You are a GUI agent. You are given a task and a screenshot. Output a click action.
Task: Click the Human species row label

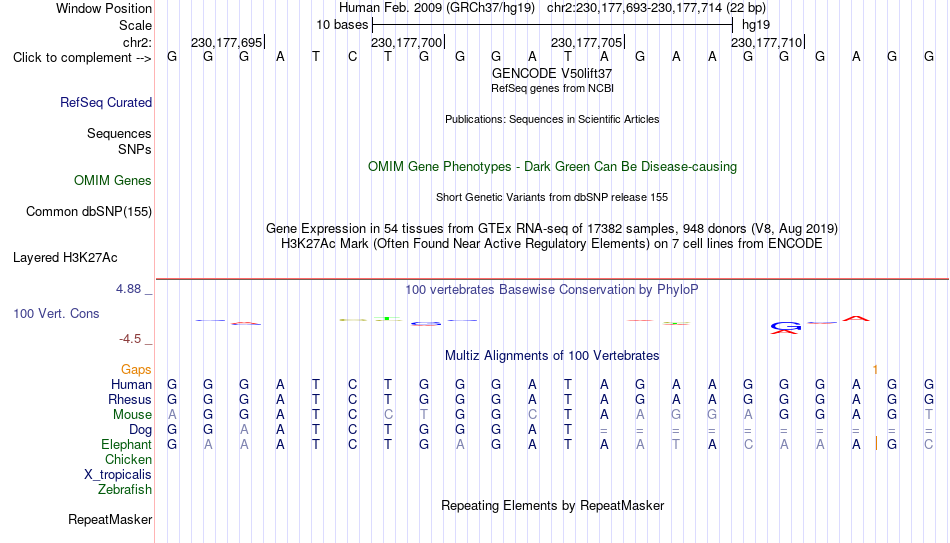tap(131, 384)
